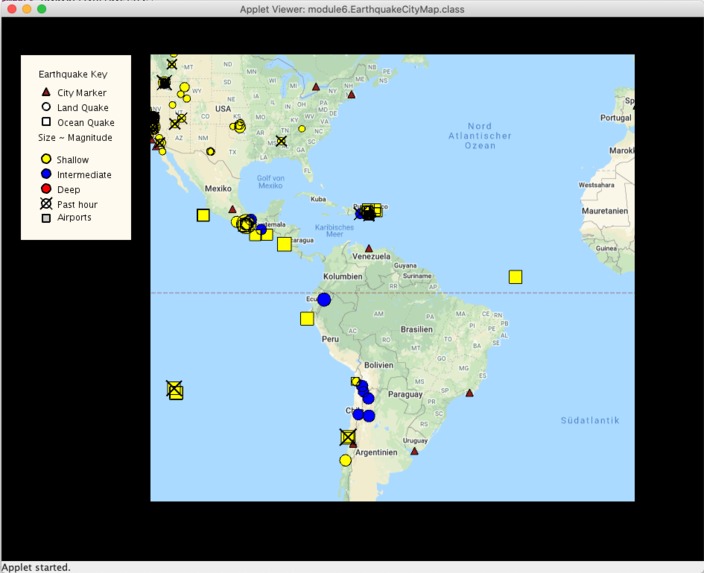Click the yellow quake circle near TN label
Screen dimensions: 704x573
click(302, 129)
